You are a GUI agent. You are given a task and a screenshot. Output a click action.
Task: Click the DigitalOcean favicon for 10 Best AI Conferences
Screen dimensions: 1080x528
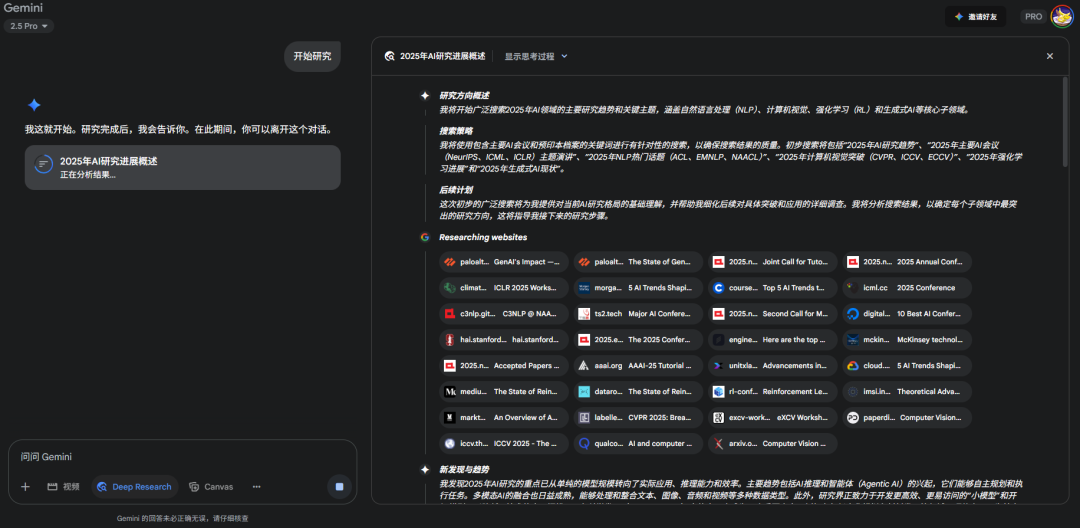[x=853, y=314]
